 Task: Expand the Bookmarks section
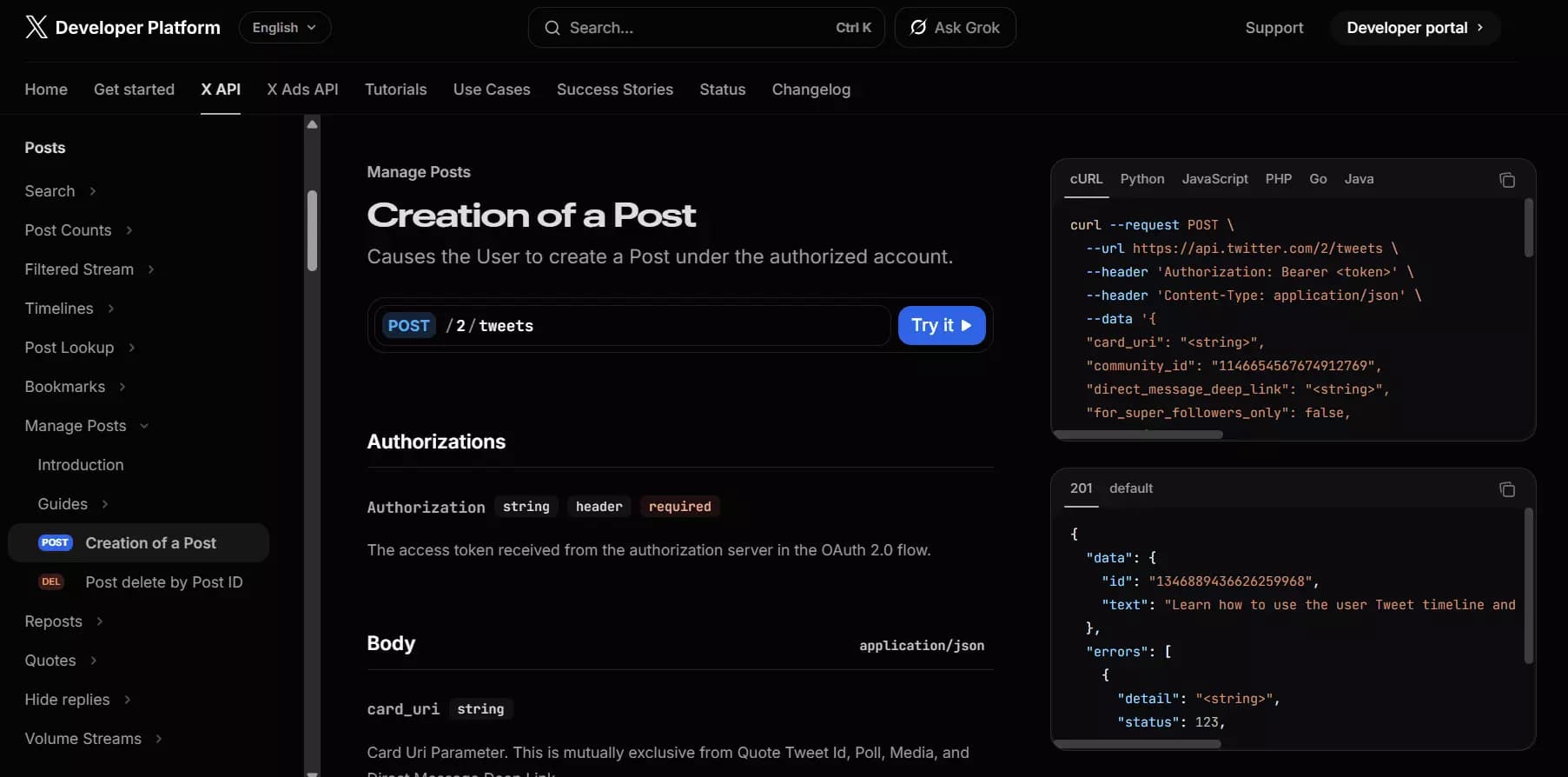pos(122,387)
